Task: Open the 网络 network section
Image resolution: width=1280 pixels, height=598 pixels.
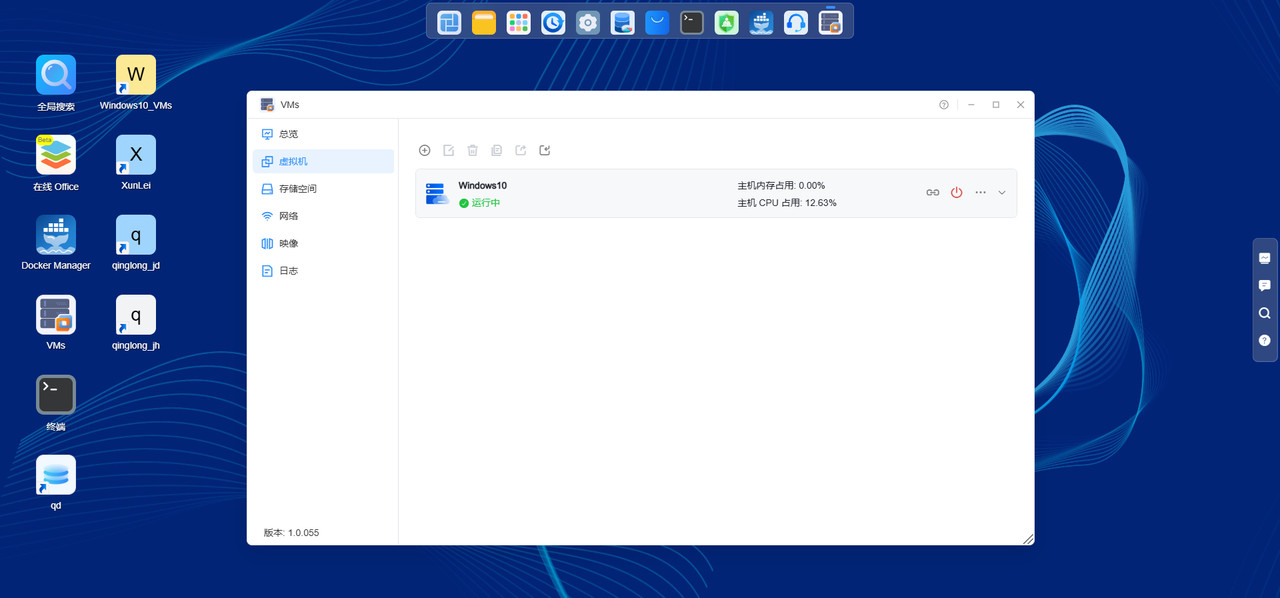Action: click(321, 216)
